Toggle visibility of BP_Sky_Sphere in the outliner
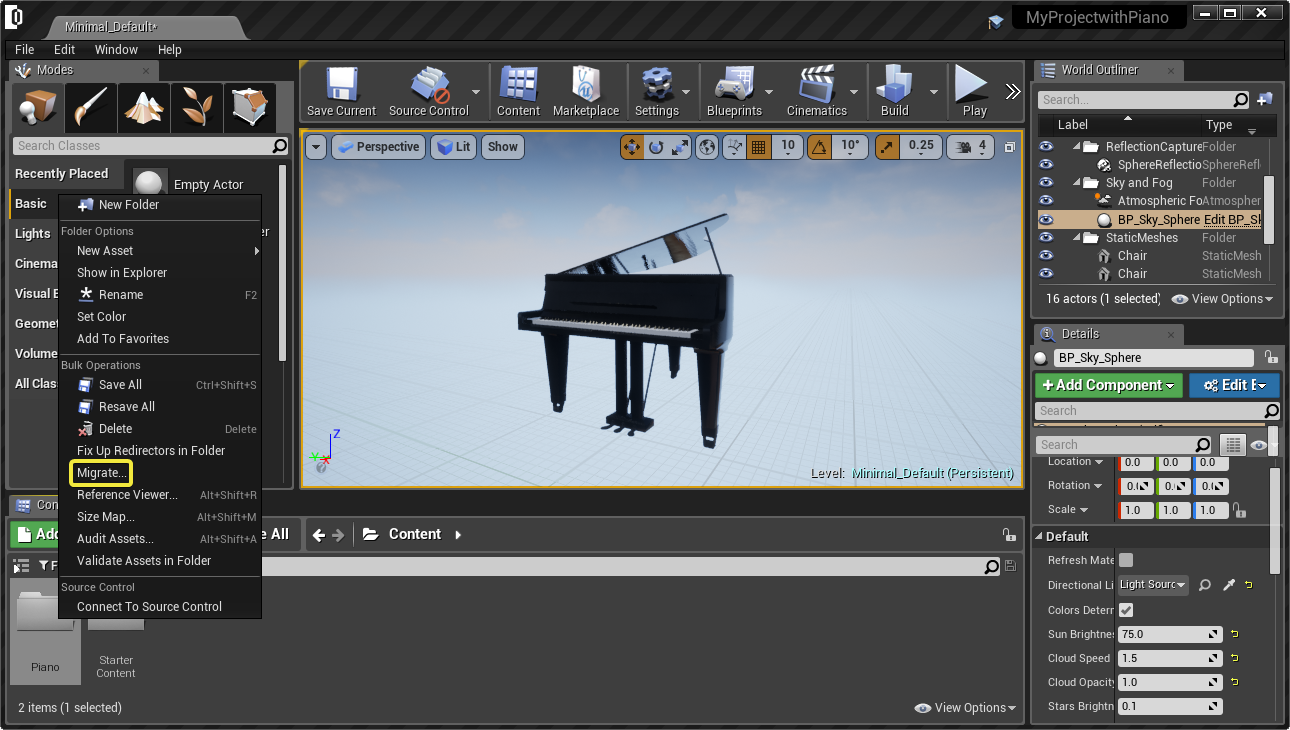Image resolution: width=1290 pixels, height=730 pixels. [1046, 220]
